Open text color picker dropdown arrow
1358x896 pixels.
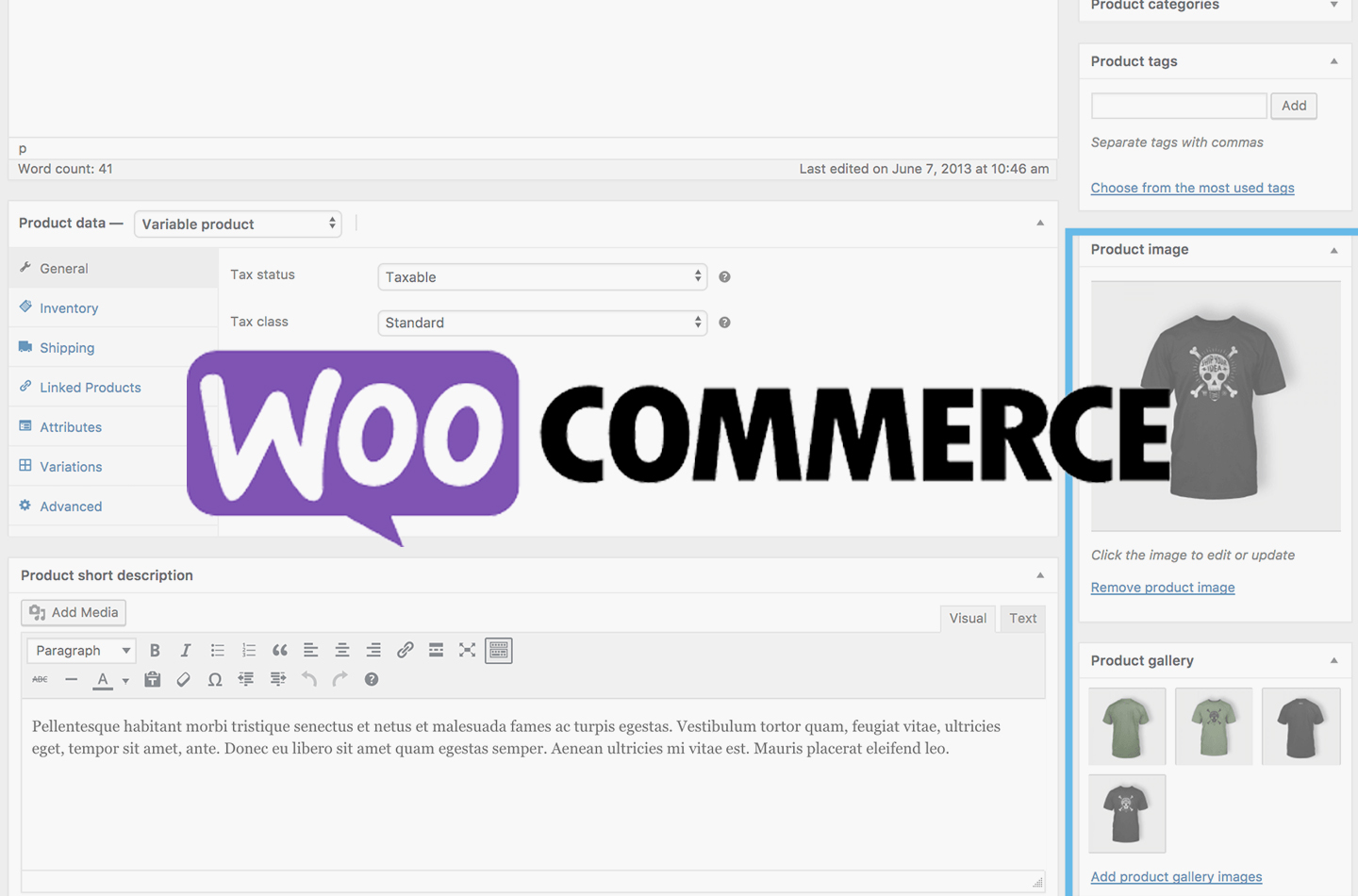(125, 680)
